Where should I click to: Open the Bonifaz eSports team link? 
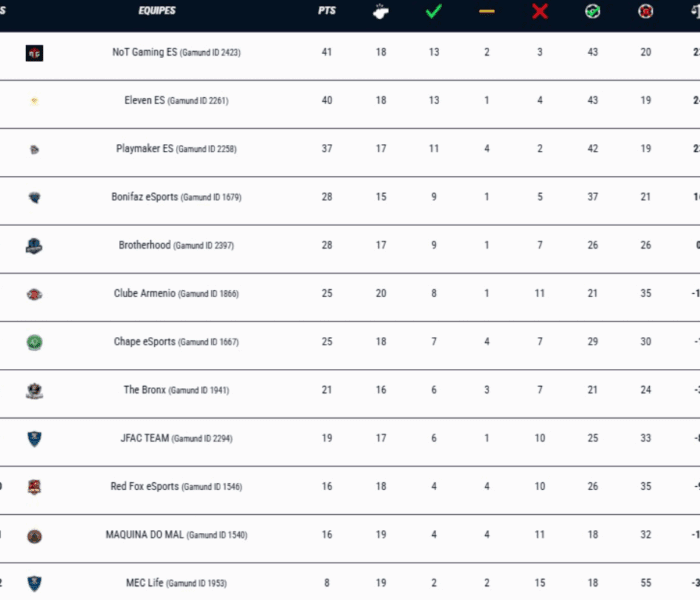[144, 197]
